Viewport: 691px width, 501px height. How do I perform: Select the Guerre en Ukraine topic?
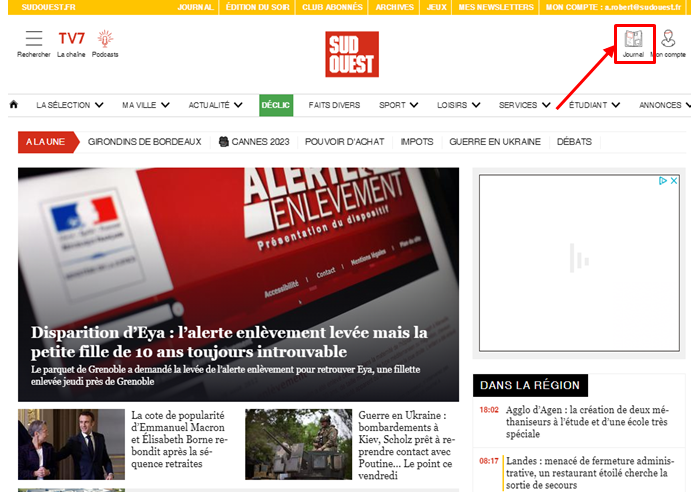495,141
